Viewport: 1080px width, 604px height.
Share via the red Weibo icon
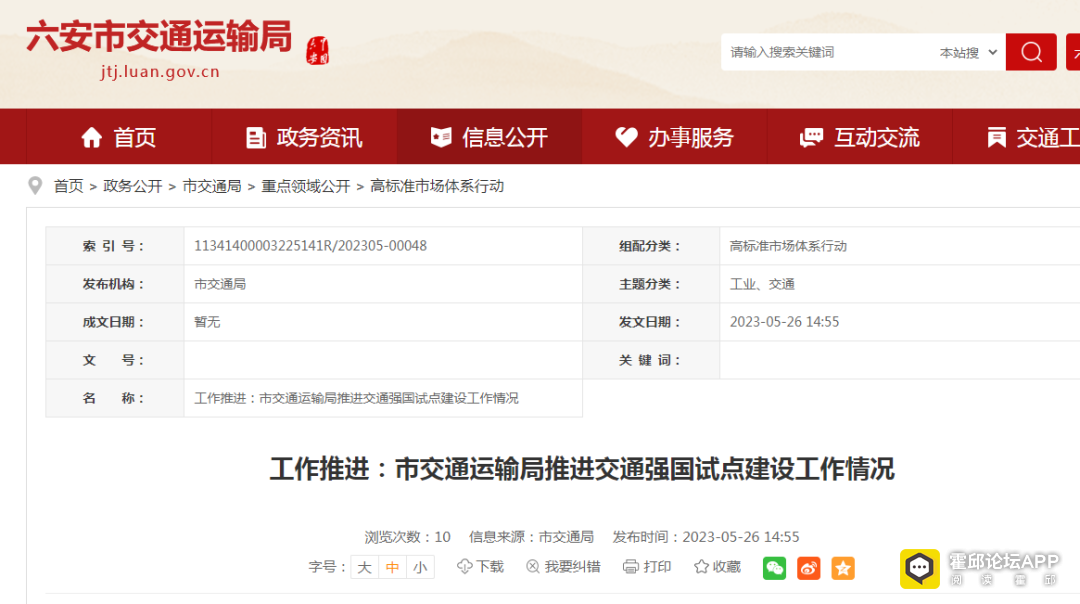coord(809,568)
